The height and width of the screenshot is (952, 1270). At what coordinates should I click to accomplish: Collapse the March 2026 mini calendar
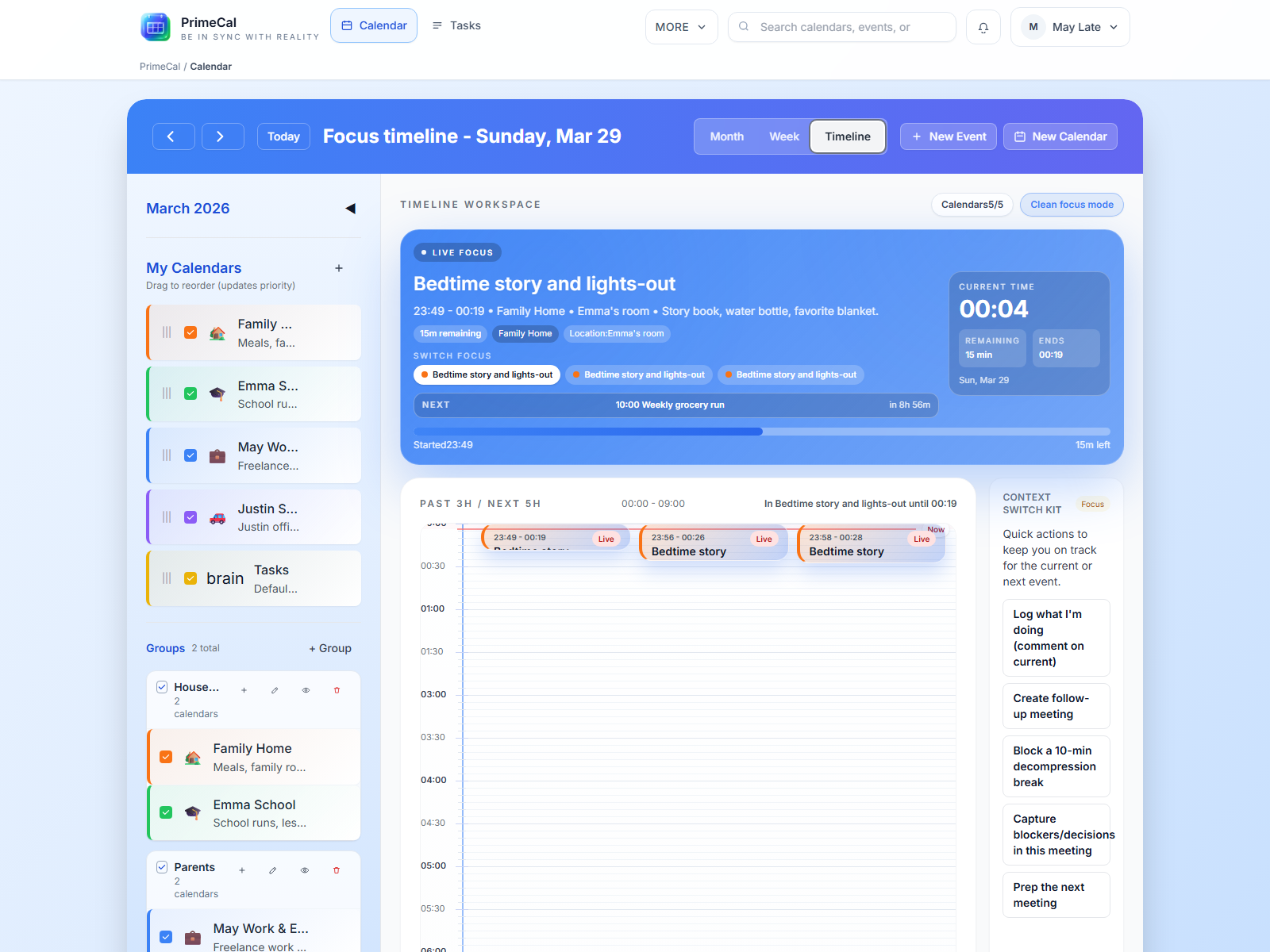click(x=350, y=209)
